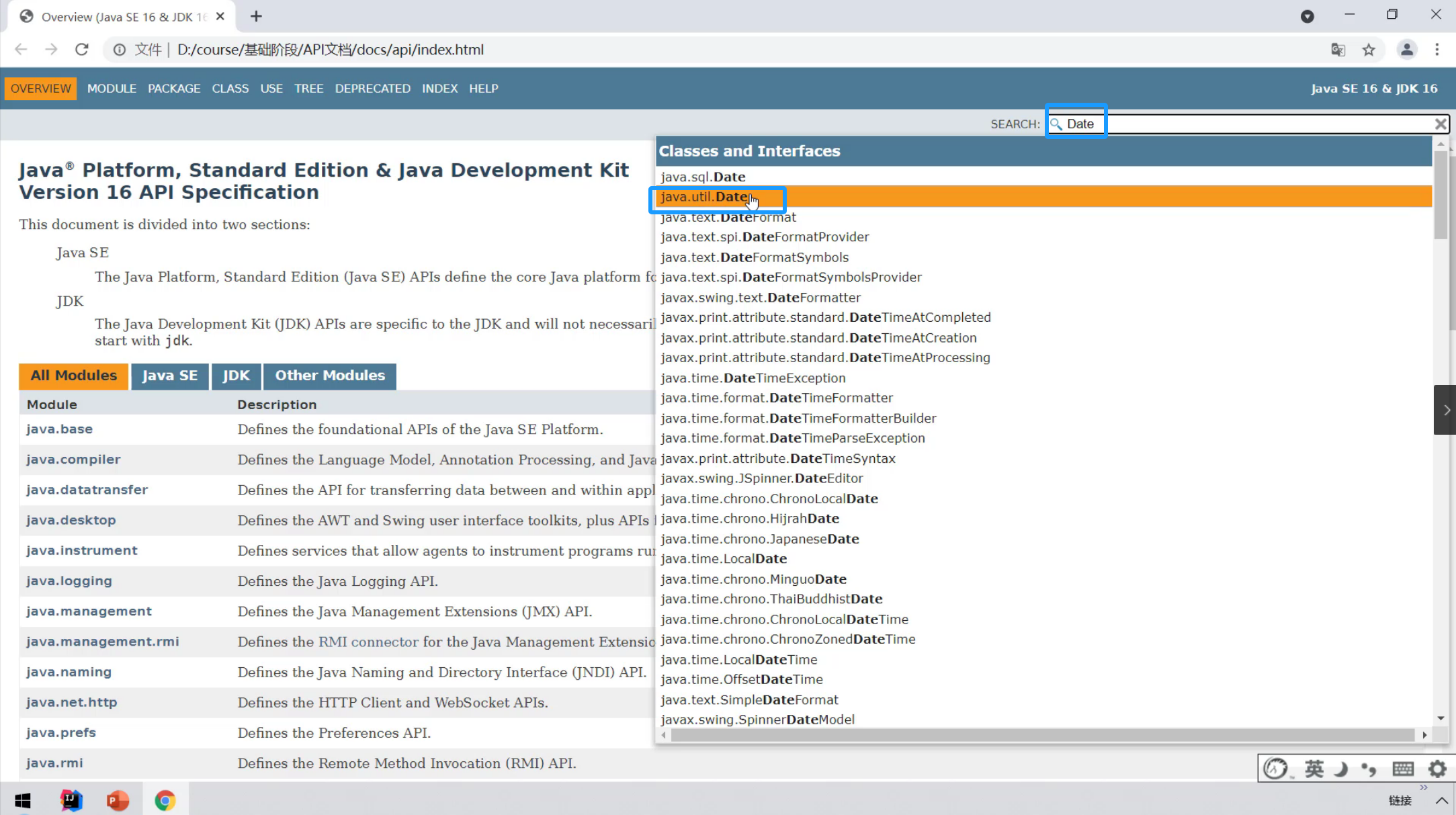Select java.util.Date search result
This screenshot has width=1456, height=815.
coord(704,197)
